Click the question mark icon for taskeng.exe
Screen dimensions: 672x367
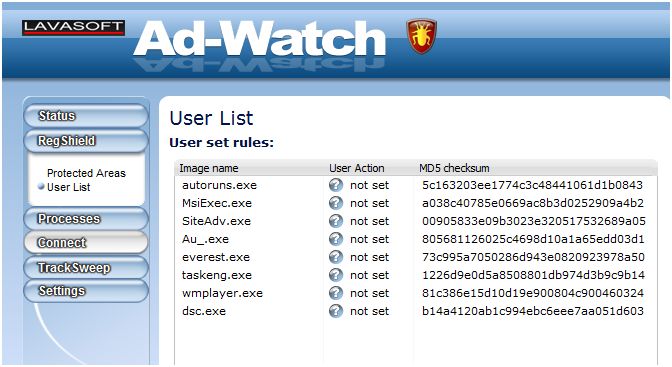(336, 275)
